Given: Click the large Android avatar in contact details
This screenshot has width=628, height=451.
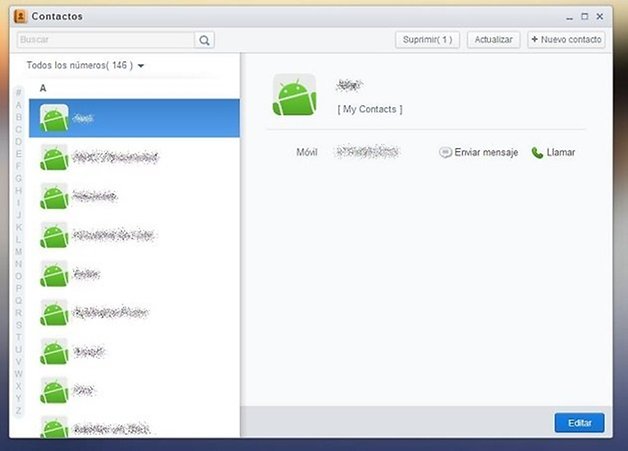Looking at the screenshot, I should point(294,95).
